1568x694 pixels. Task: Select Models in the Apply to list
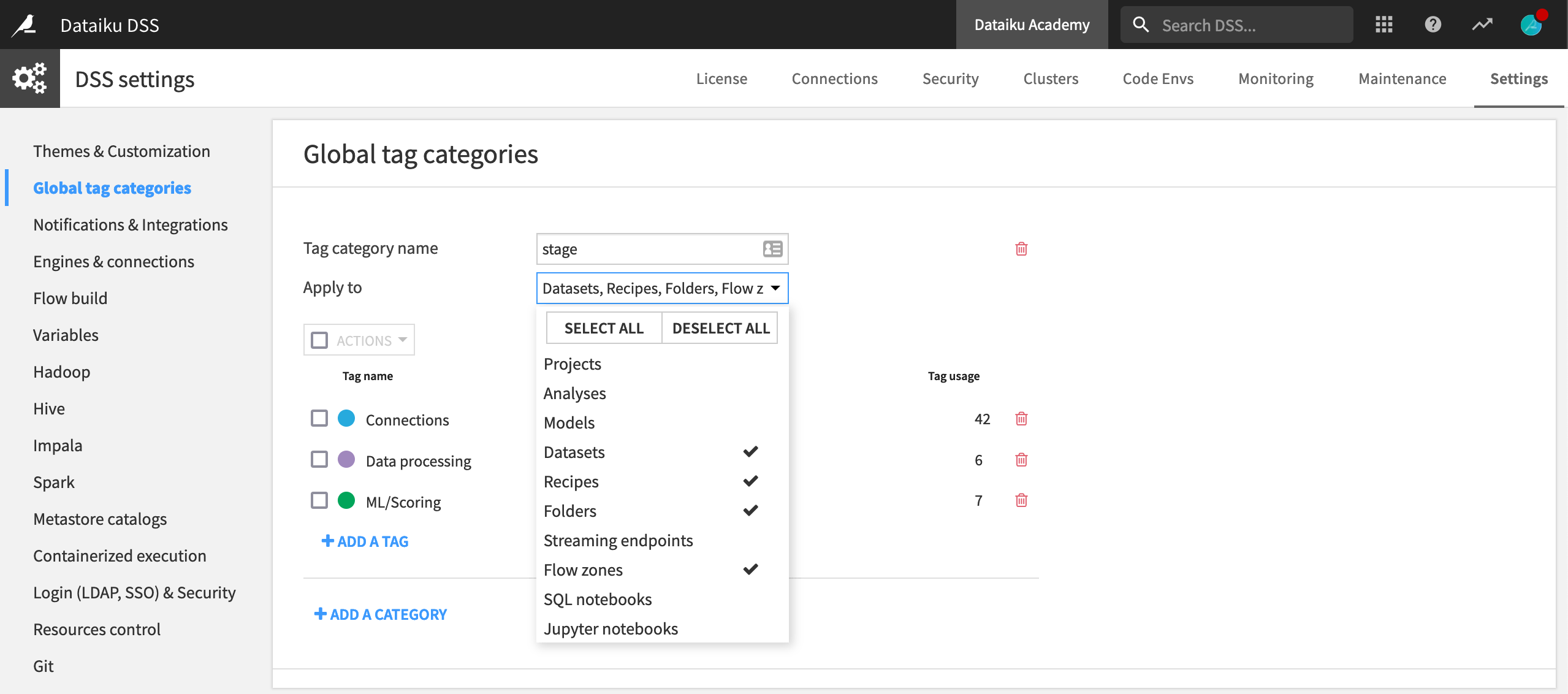pos(662,422)
